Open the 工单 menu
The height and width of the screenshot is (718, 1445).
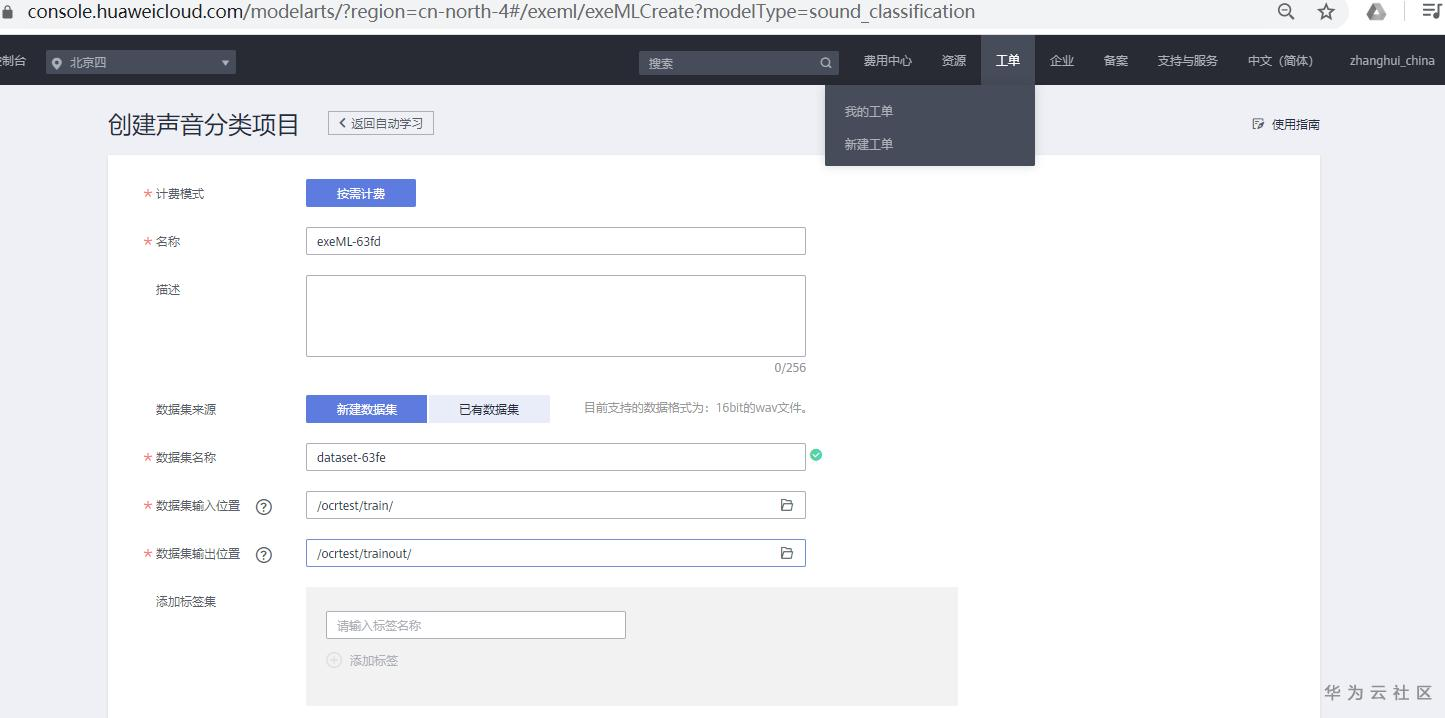coord(1008,60)
